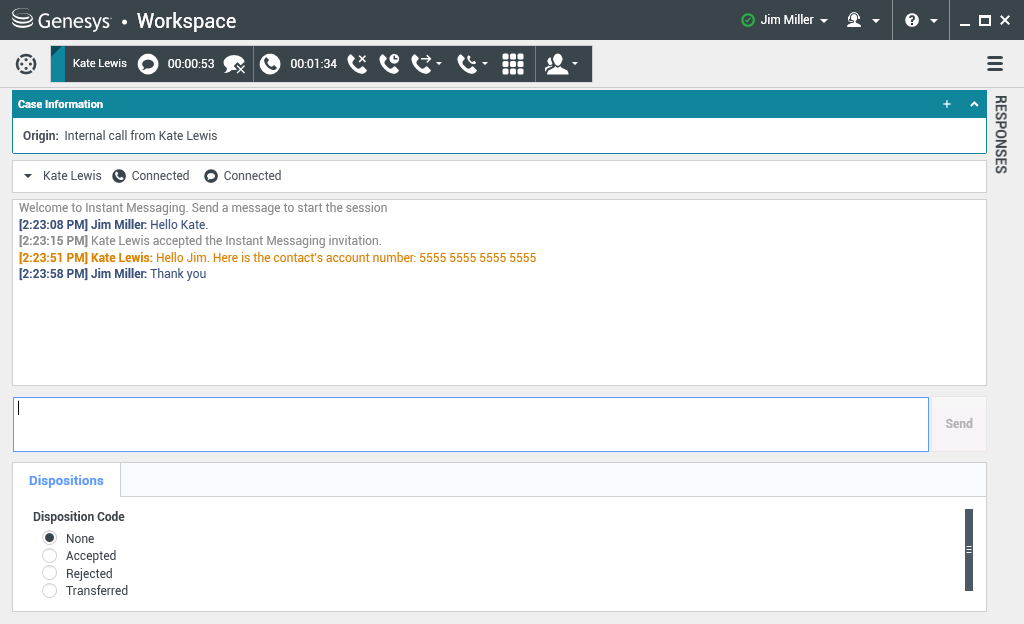
Task: Put the call on hold
Action: click(389, 63)
